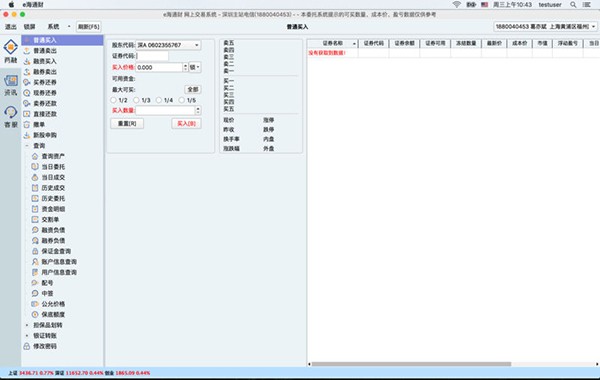Image resolution: width=600 pixels, height=380 pixels.
Task: Open the 股东代码 account dropdown
Action: point(168,45)
